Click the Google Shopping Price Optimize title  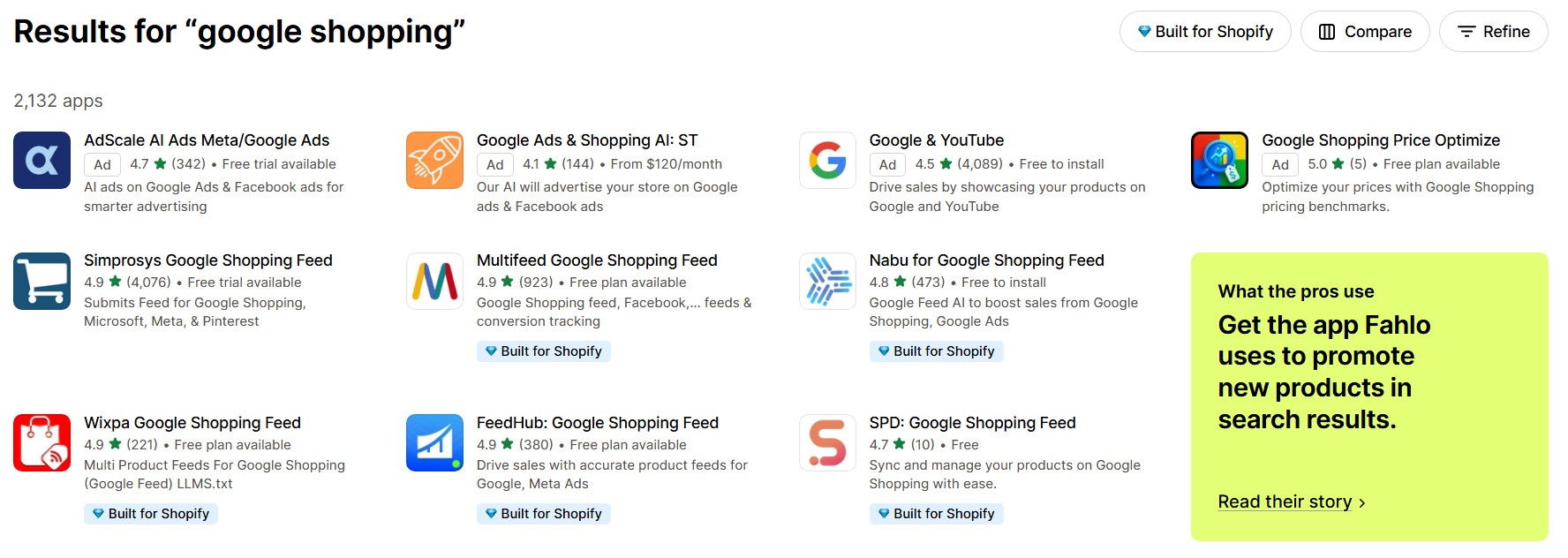(1381, 140)
